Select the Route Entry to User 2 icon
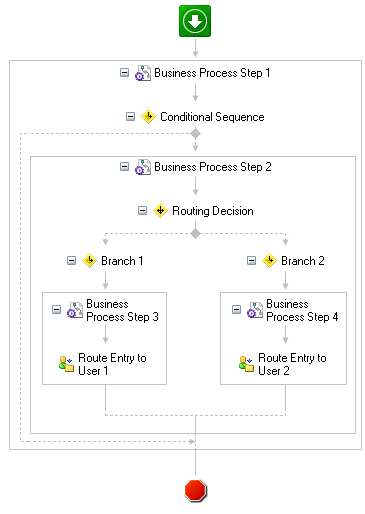 (x=246, y=364)
